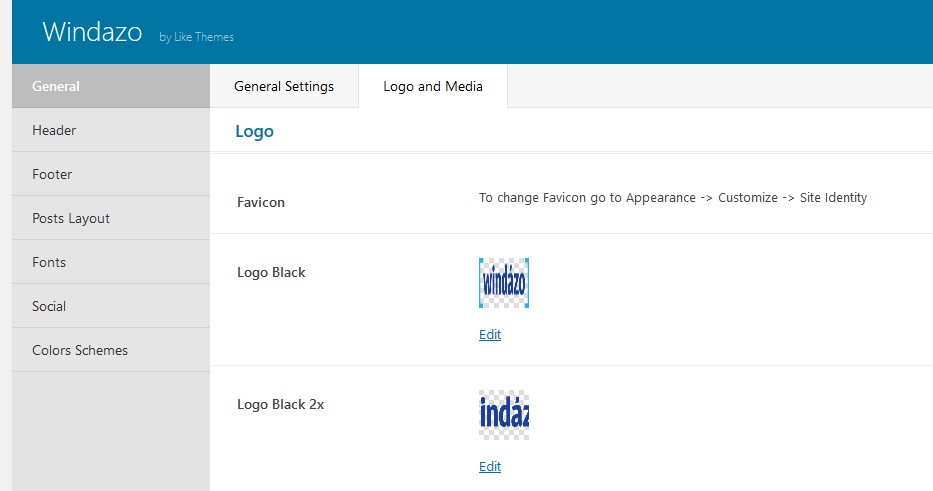This screenshot has width=933, height=491.
Task: Select Posts Layout in the sidebar
Action: point(111,218)
